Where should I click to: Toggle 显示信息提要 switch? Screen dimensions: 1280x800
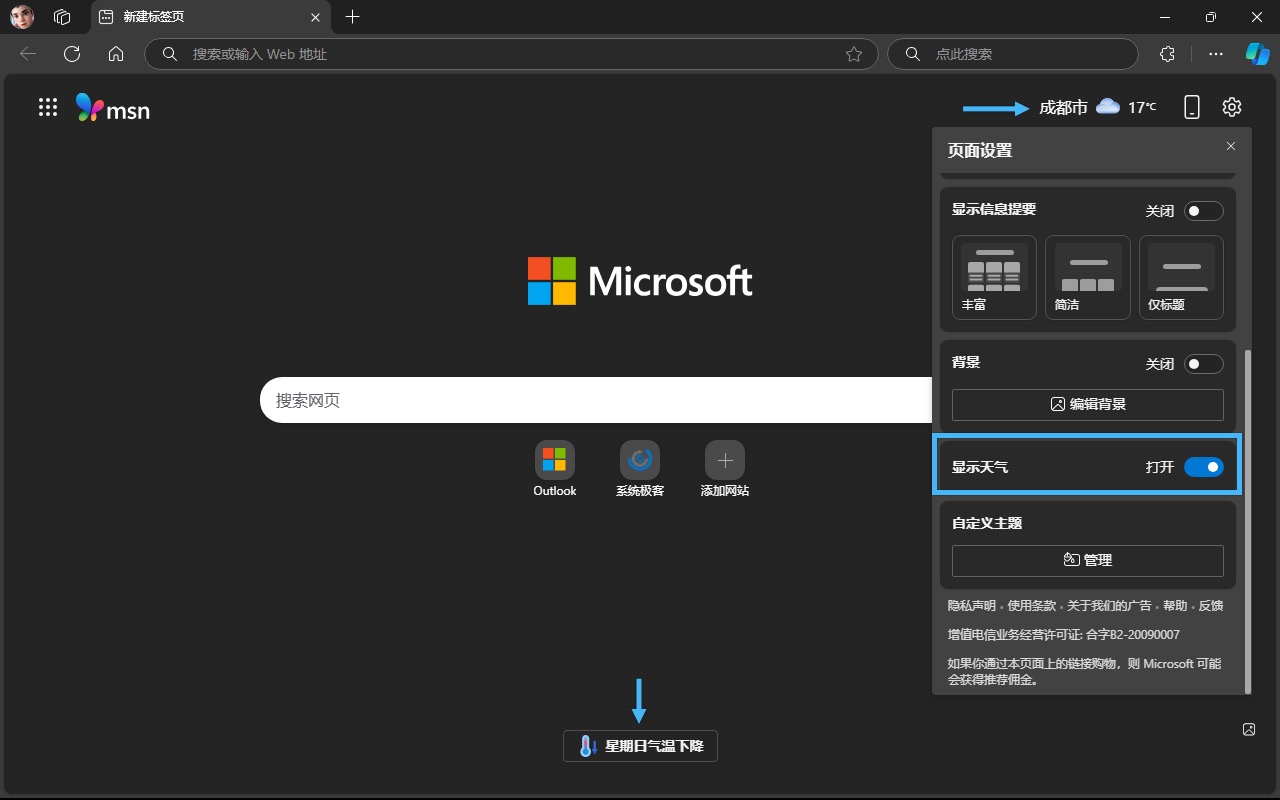pyautogui.click(x=1204, y=211)
